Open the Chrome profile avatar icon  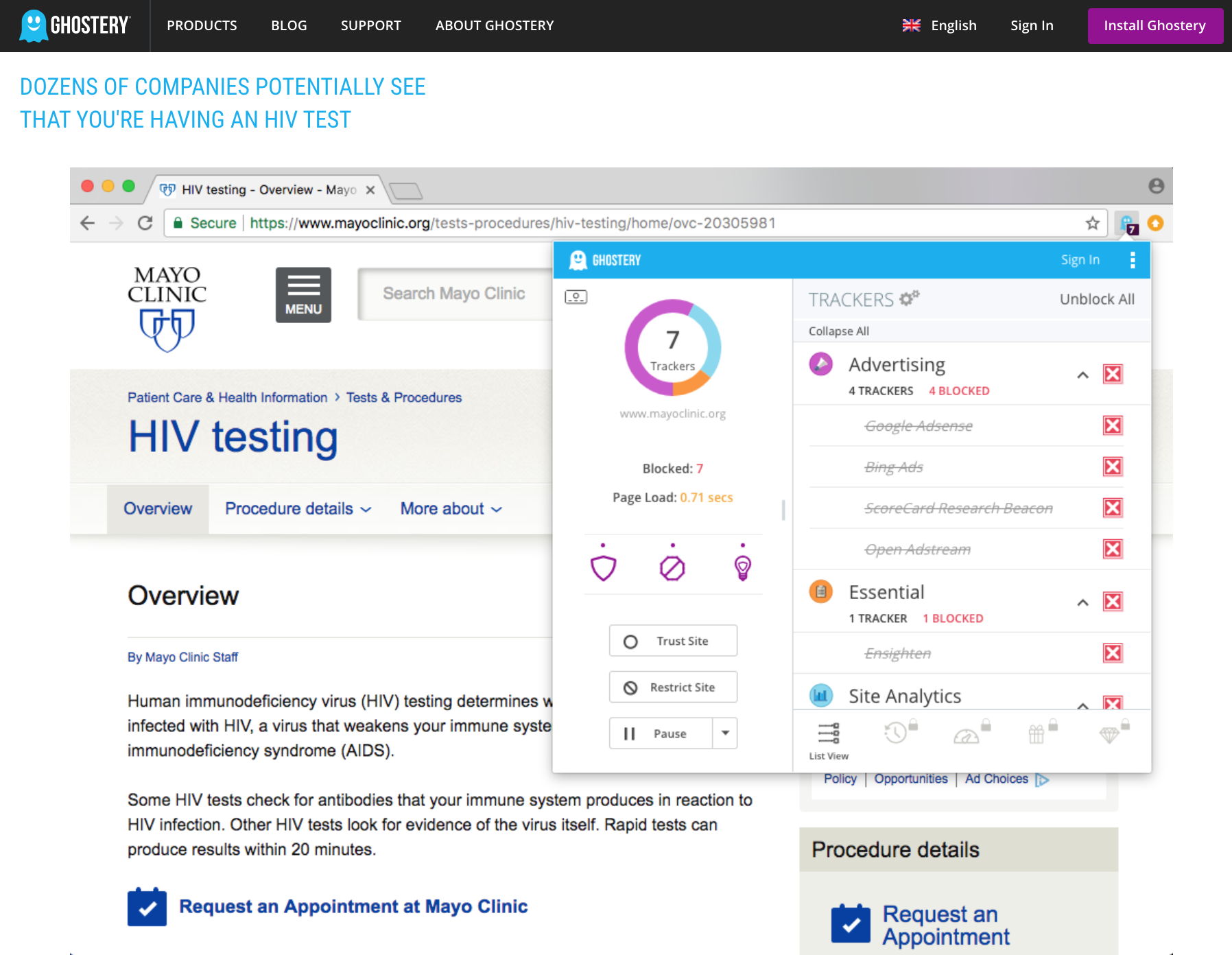[1157, 186]
